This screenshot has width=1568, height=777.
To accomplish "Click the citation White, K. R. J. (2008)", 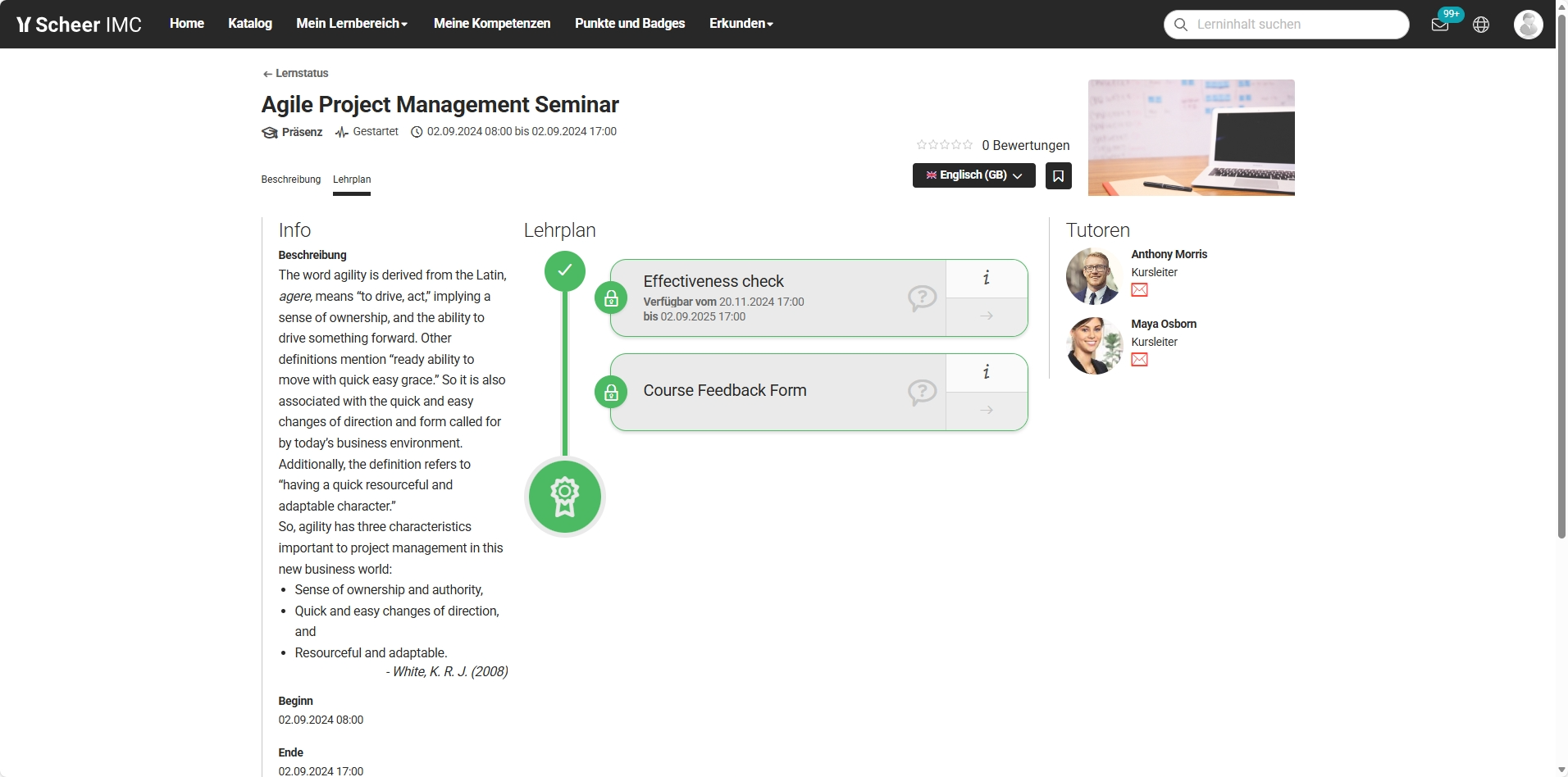I will pyautogui.click(x=447, y=672).
